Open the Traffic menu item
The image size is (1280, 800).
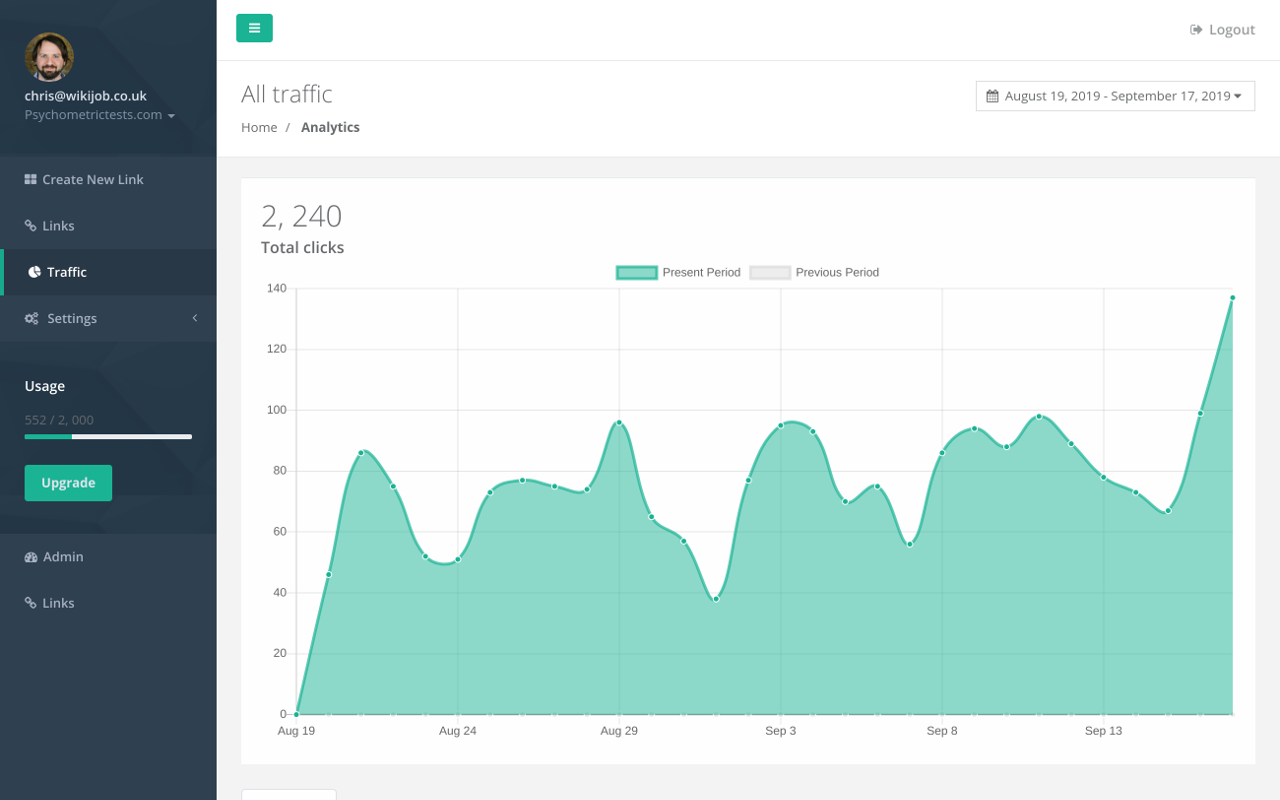point(67,272)
